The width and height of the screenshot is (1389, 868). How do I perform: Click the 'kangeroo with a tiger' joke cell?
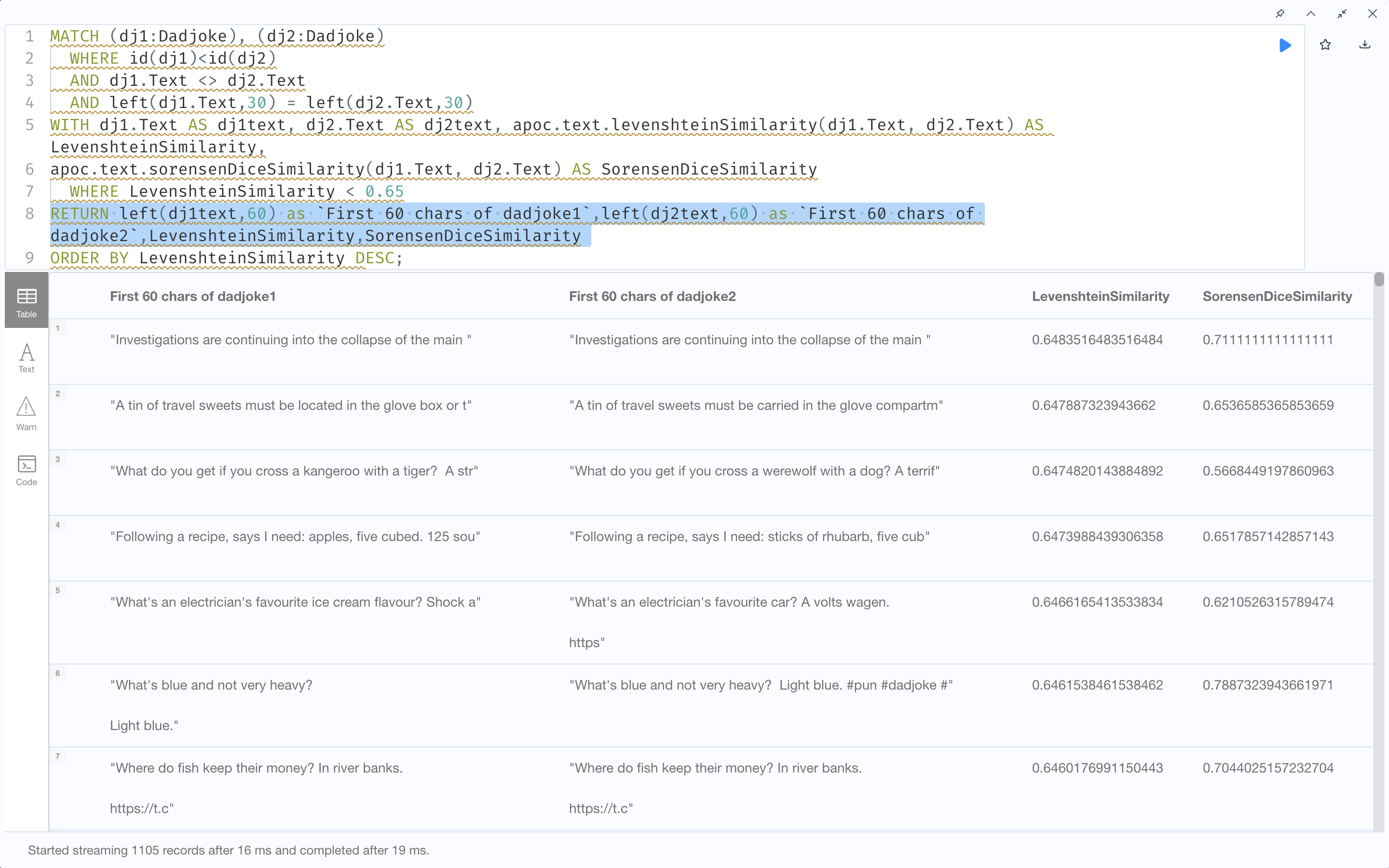coord(294,471)
